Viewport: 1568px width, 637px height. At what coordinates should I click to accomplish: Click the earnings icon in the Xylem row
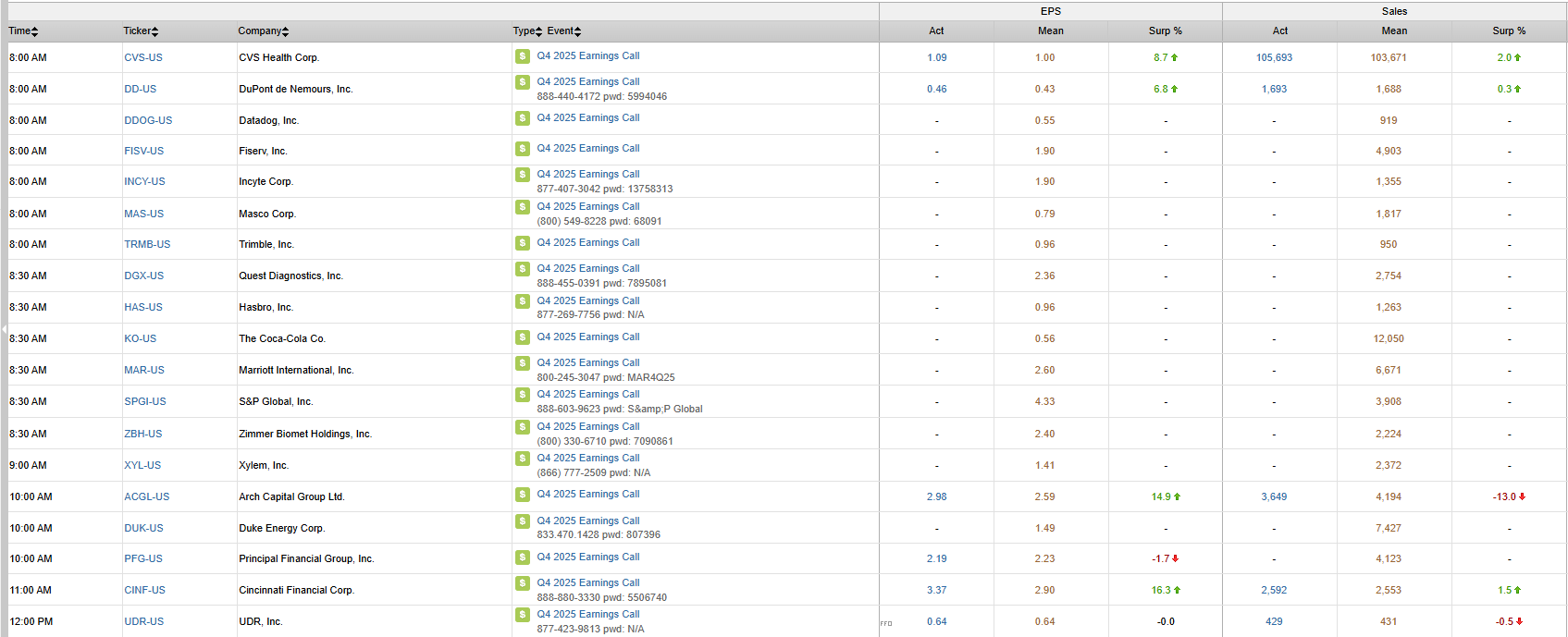tap(523, 459)
